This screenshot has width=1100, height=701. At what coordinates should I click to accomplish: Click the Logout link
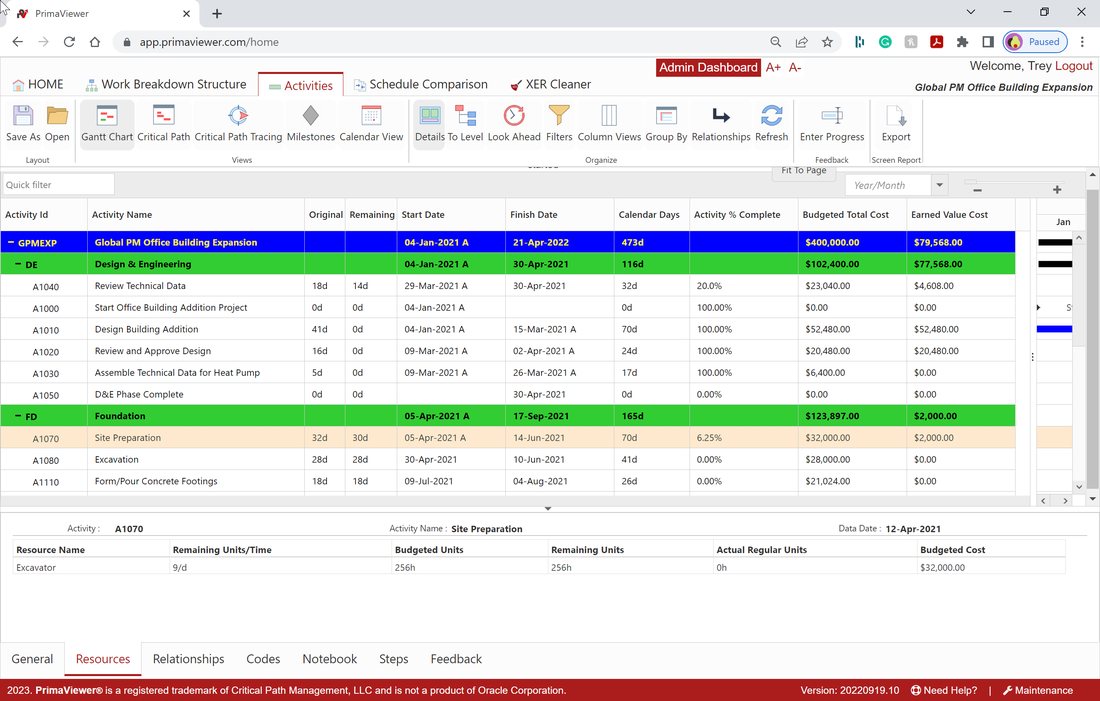1073,66
